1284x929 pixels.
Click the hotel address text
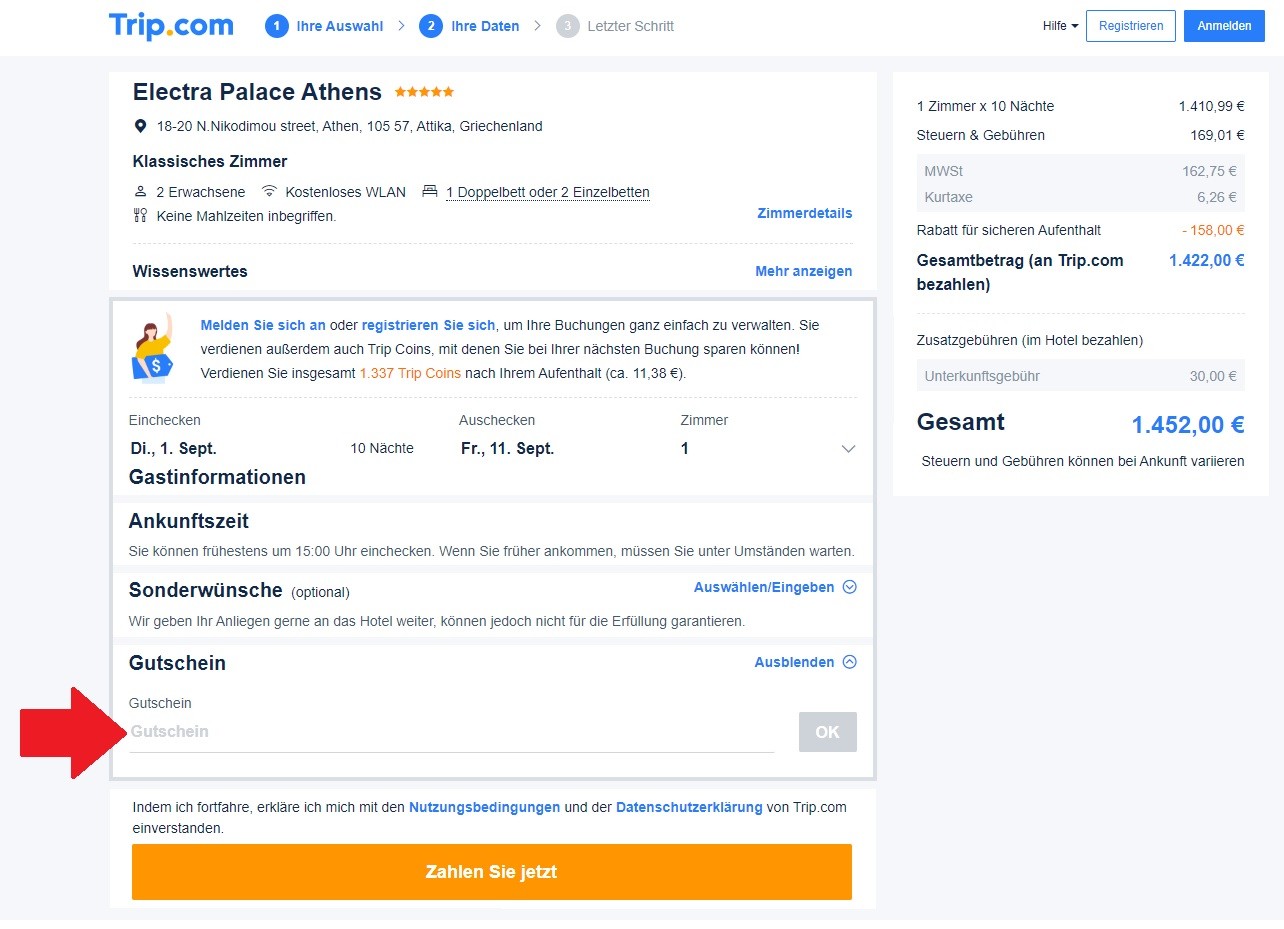pos(350,126)
